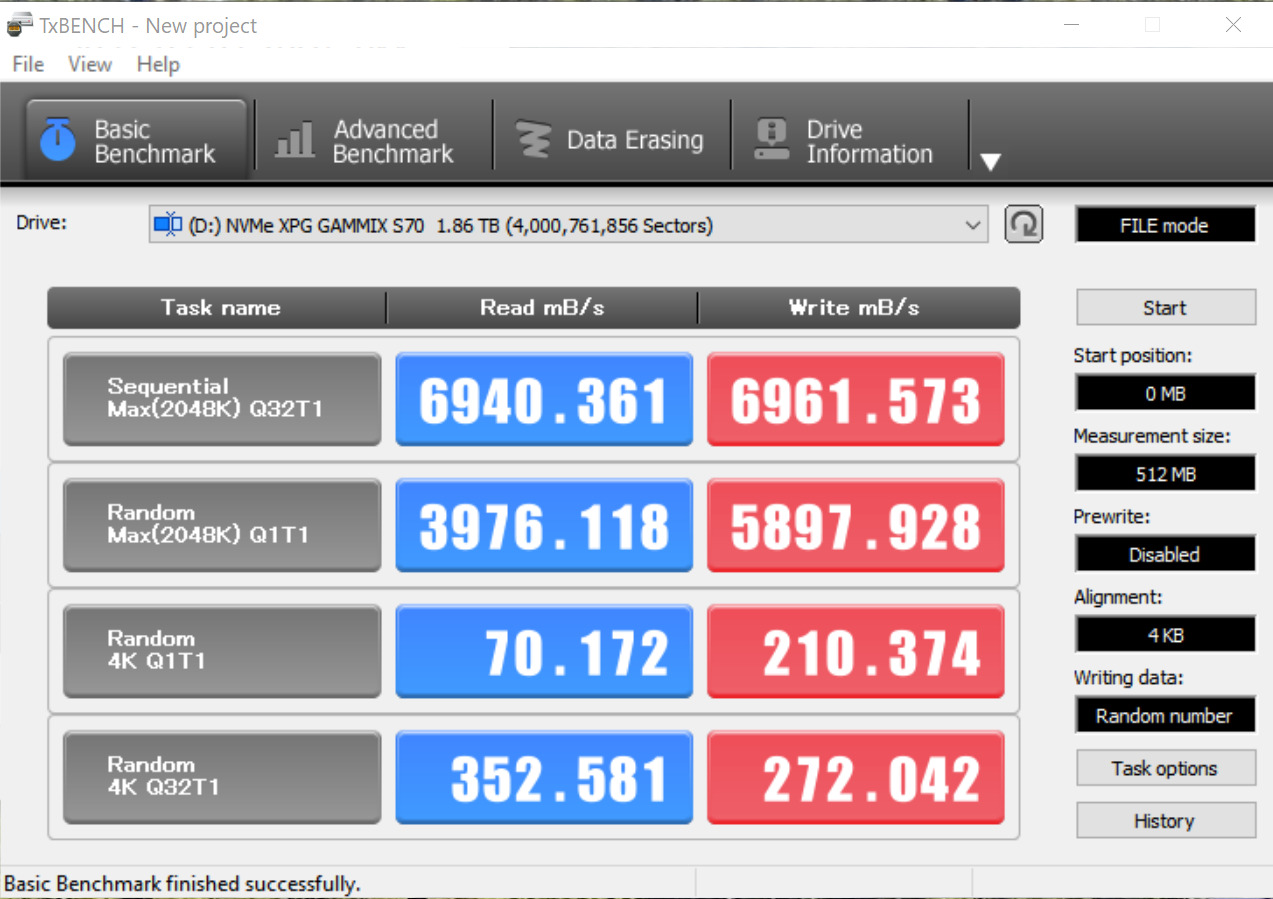This screenshot has height=899, width=1273.
Task: Open the Drive selection dropdown
Action: point(972,225)
